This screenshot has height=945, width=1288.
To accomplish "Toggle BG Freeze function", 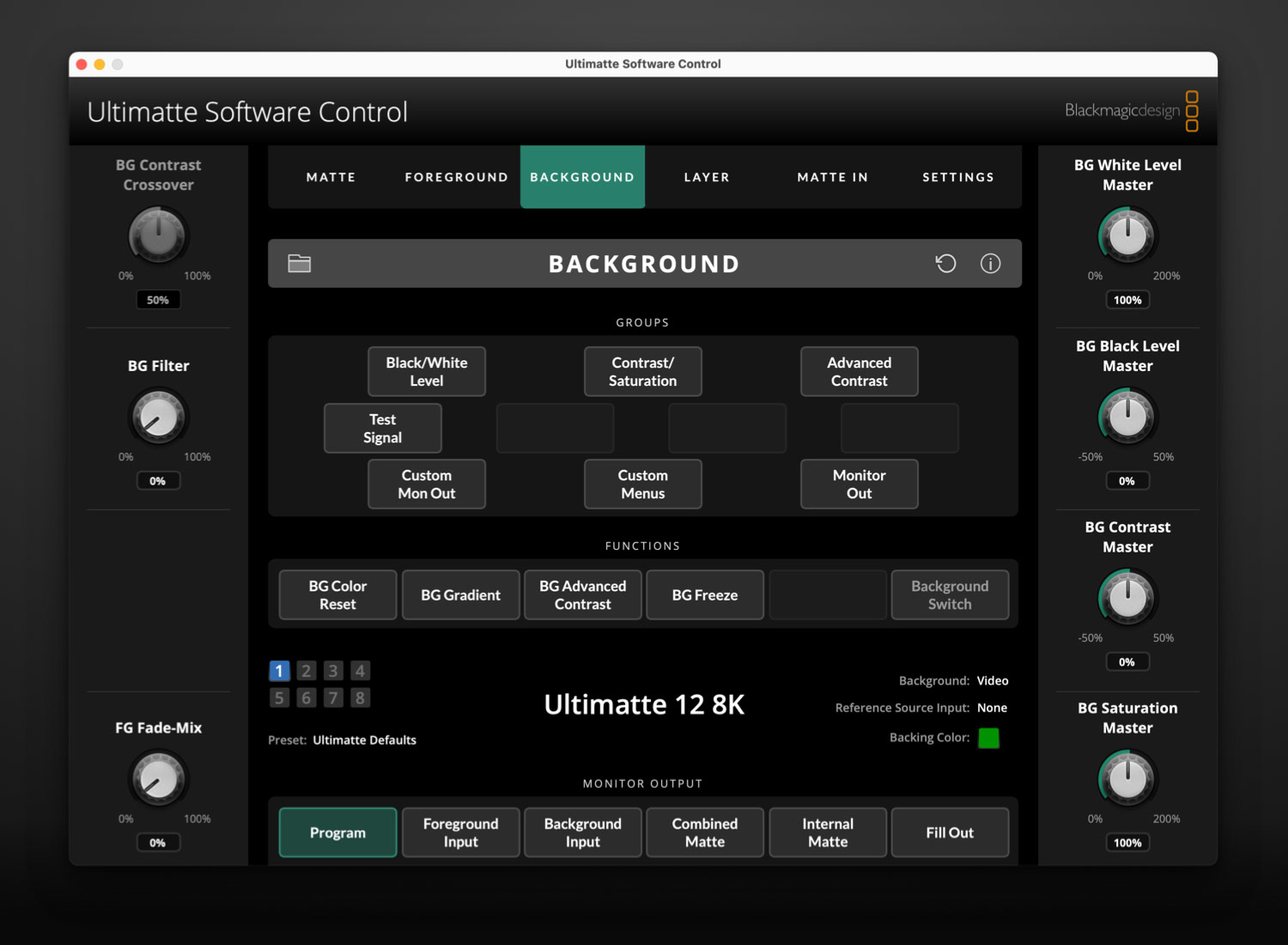I will [704, 594].
